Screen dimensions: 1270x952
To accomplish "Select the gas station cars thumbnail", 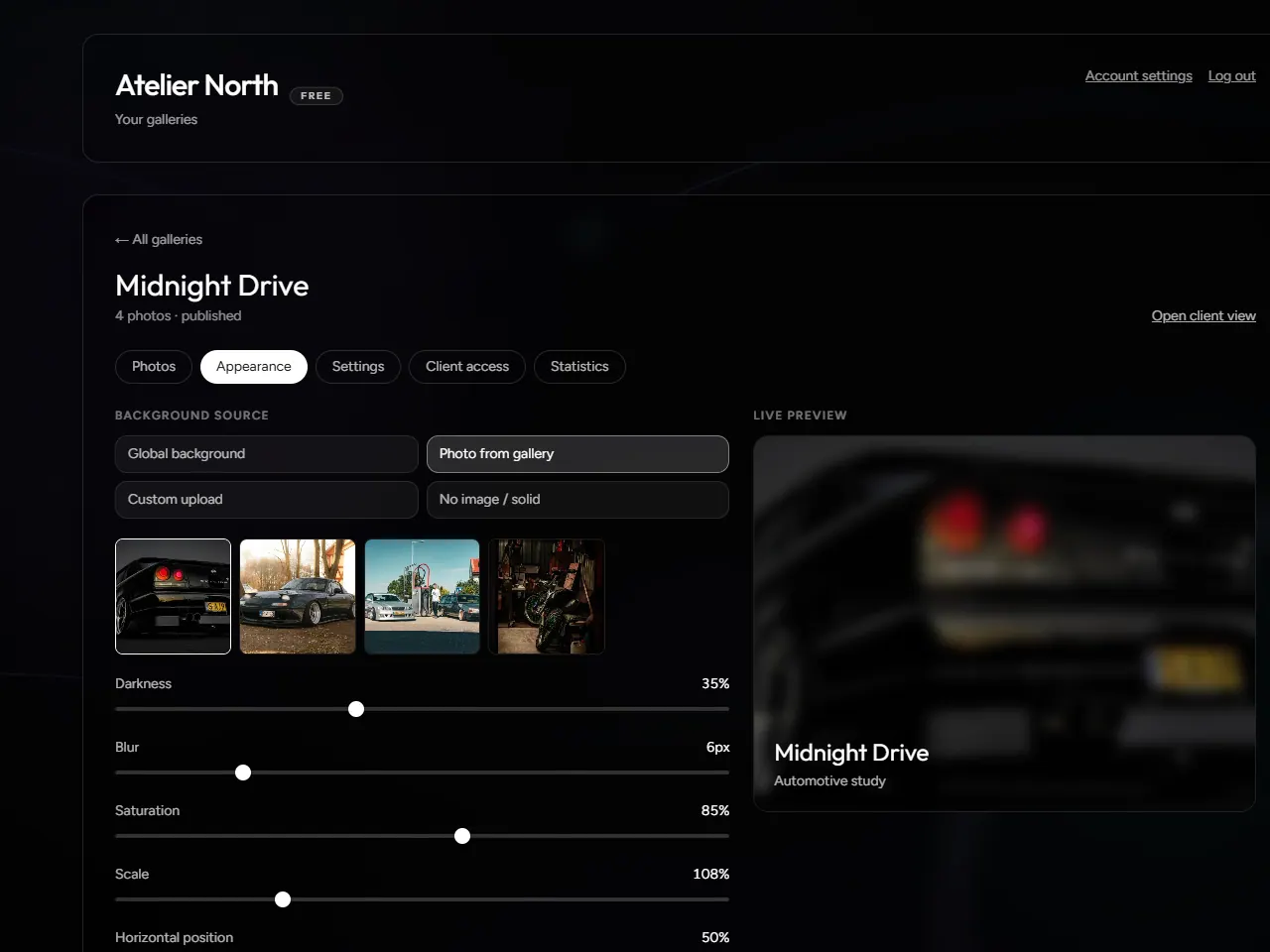I will coord(423,596).
